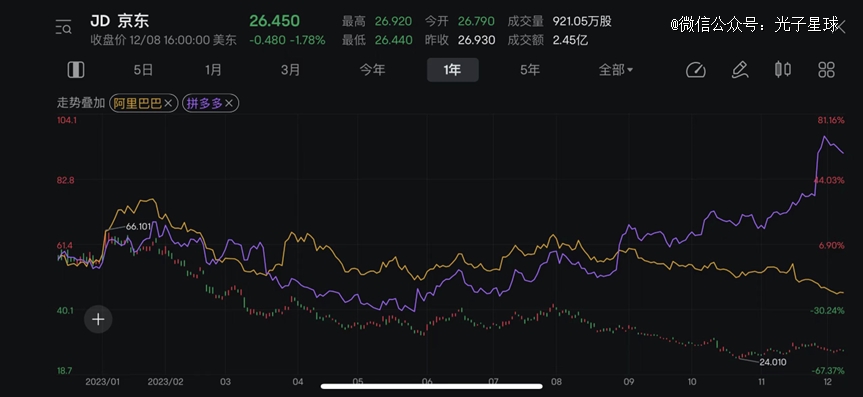Screen dimensions: 863x397
Task: Click the 走势叠加 overlay label
Action: pyautogui.click(x=80, y=103)
